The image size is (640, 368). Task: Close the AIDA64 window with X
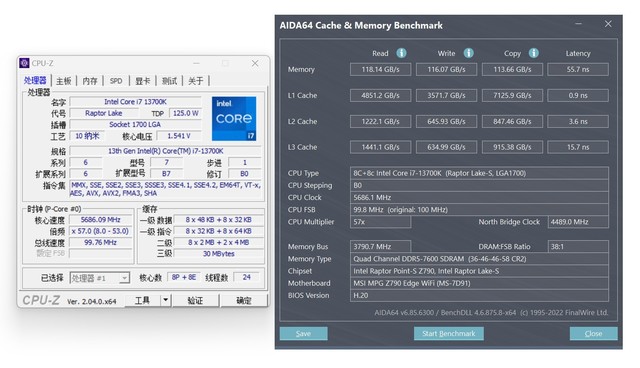(608, 24)
